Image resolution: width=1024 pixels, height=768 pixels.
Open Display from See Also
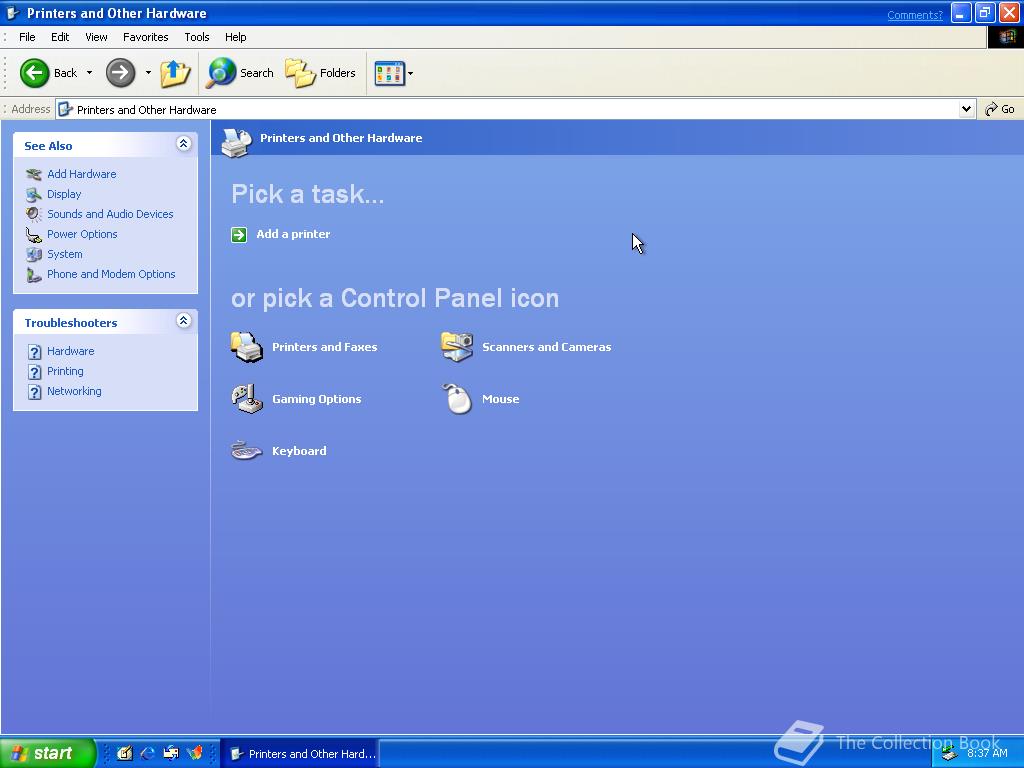click(64, 194)
